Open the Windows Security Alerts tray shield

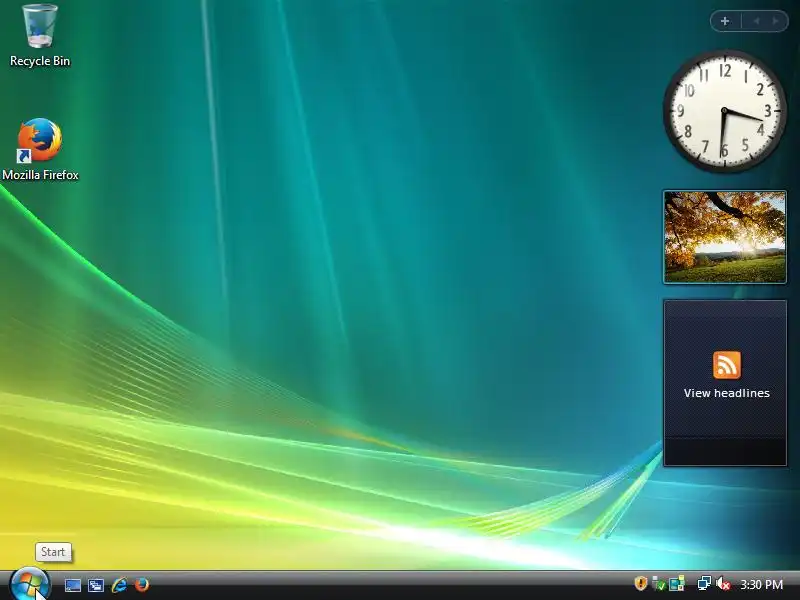point(640,583)
